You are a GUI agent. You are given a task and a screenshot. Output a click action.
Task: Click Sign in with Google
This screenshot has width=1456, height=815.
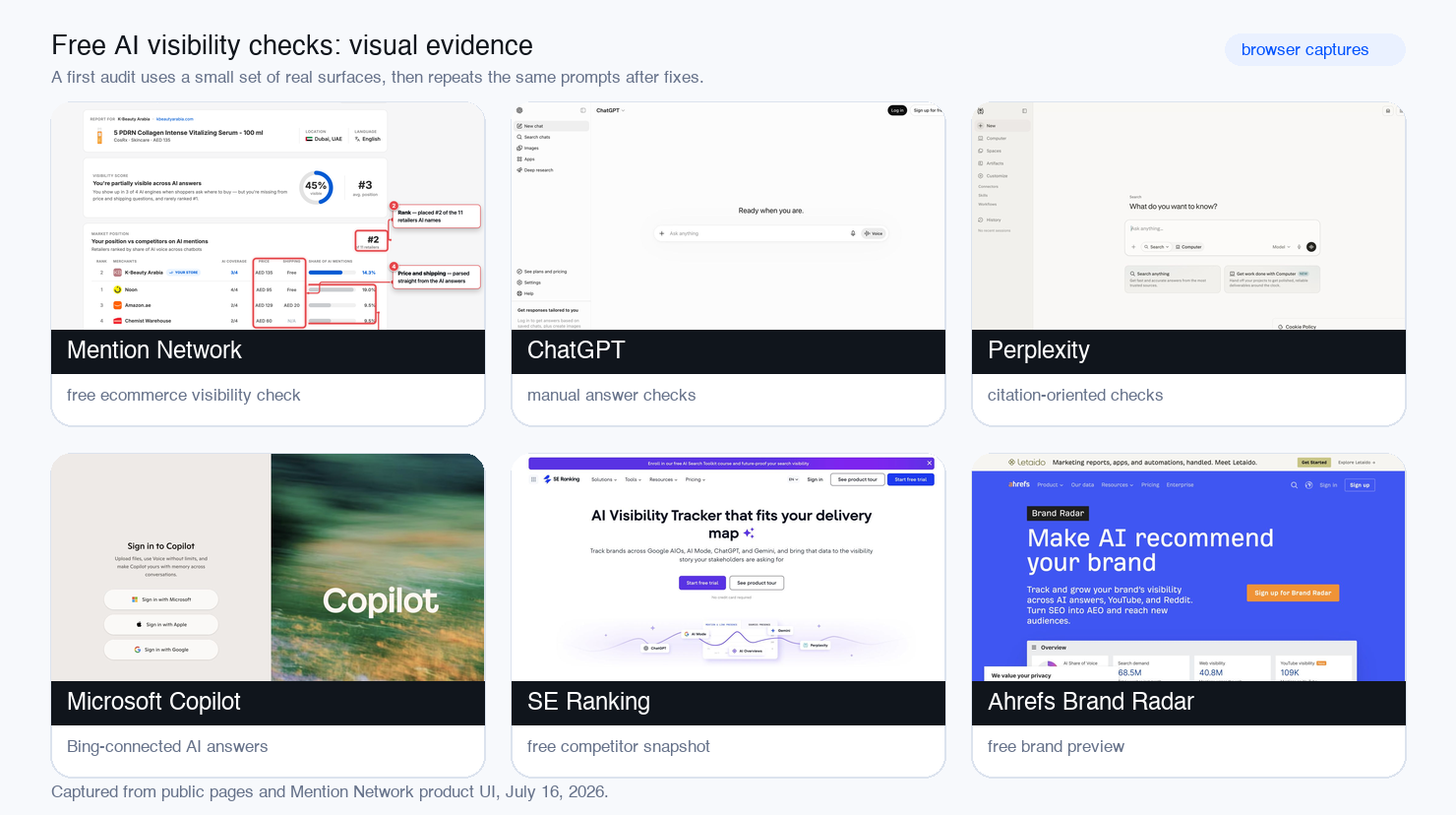(x=161, y=650)
